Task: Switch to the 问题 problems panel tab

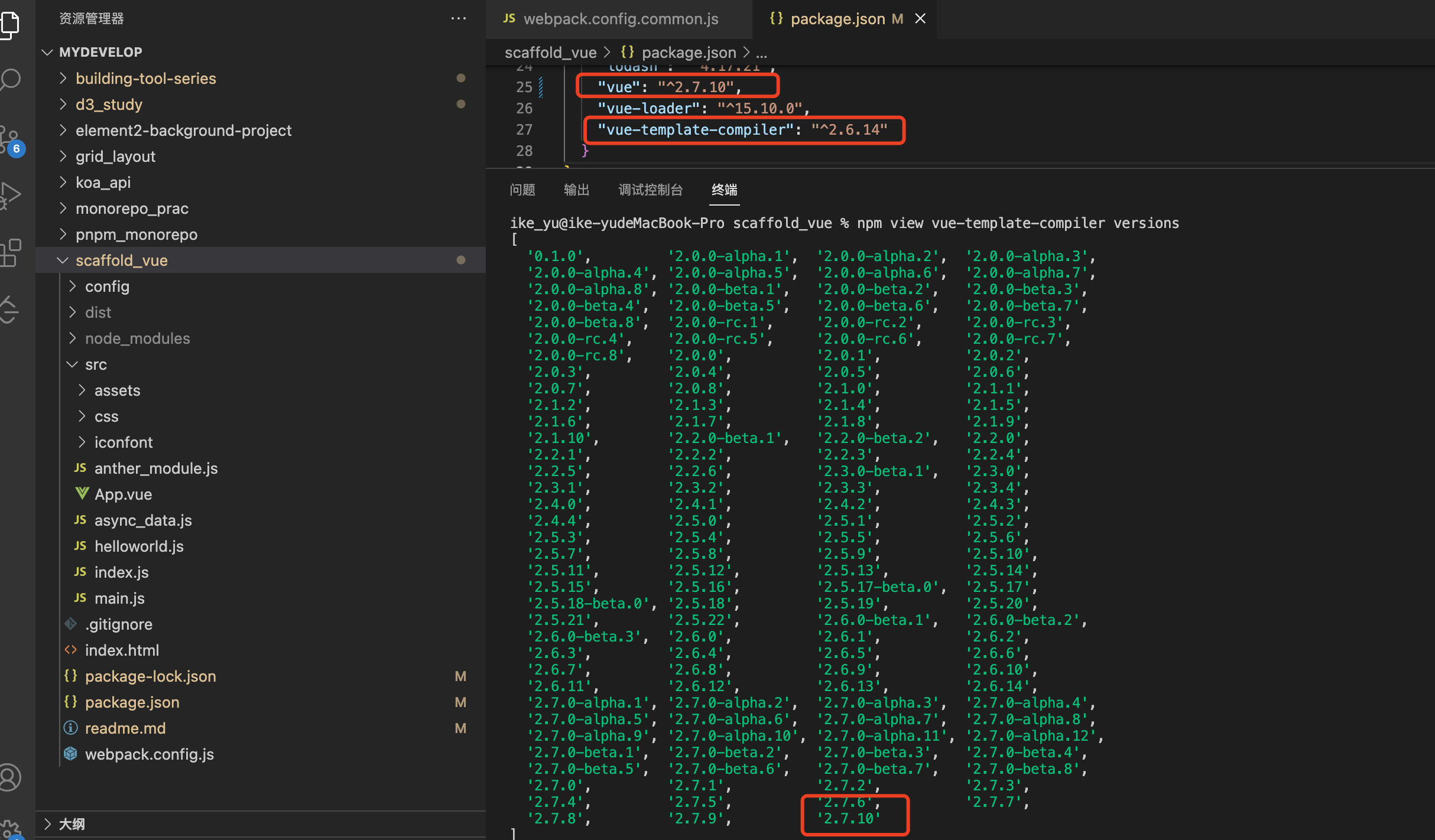Action: point(522,190)
